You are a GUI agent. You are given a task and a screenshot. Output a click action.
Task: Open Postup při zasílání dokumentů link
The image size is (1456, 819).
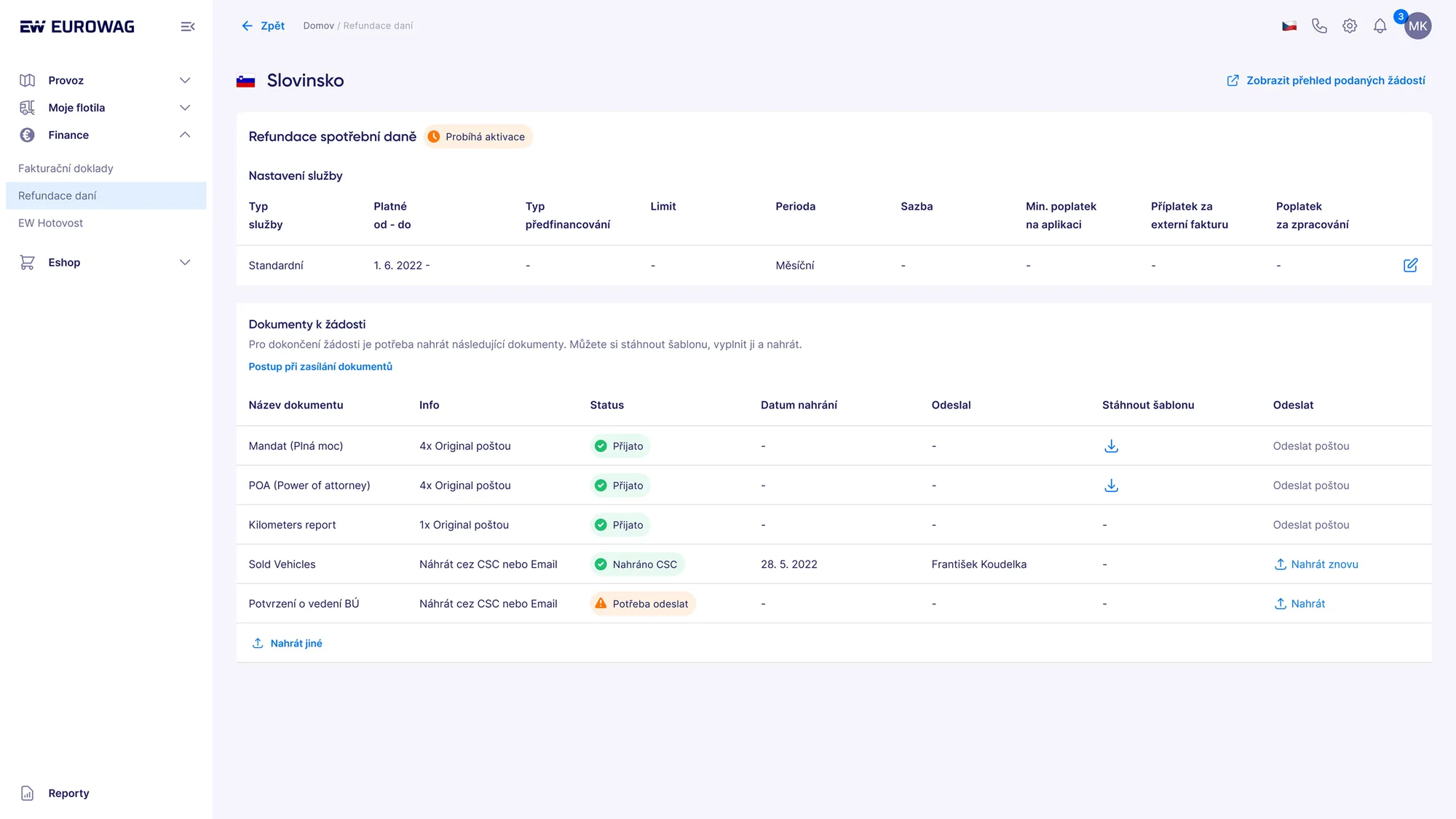[x=320, y=367]
